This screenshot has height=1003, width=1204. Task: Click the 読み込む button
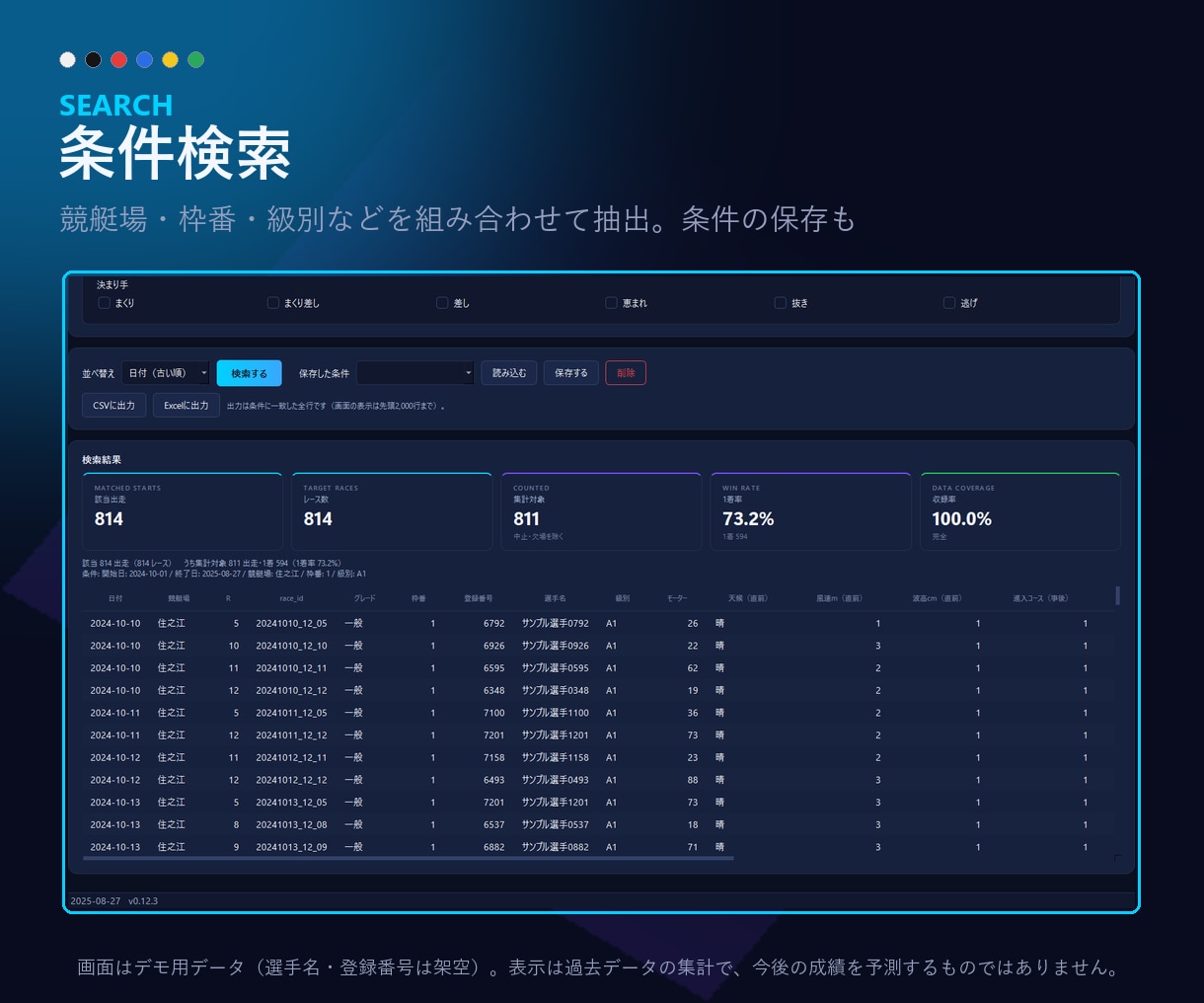(509, 373)
